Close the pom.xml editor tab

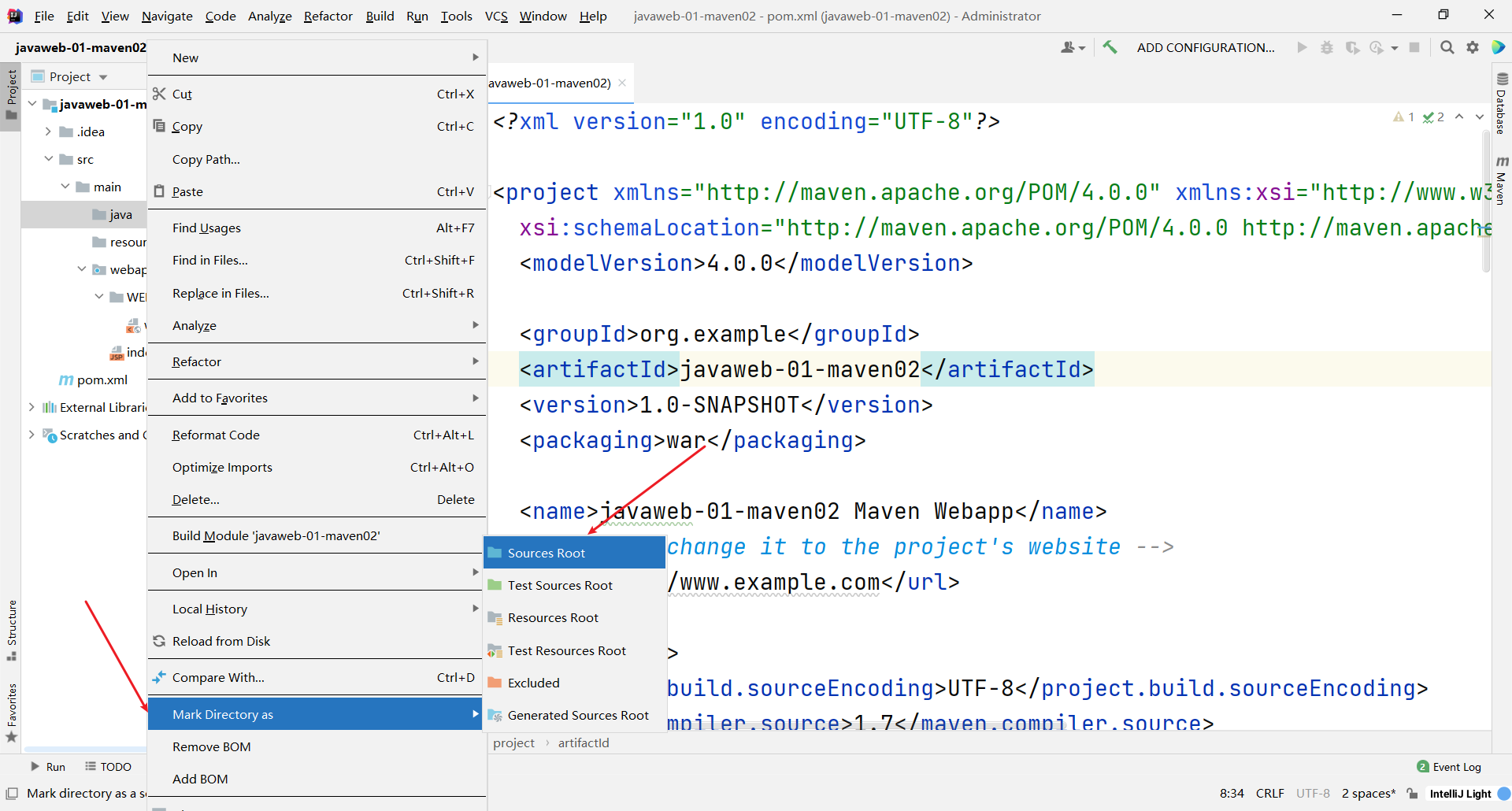click(x=622, y=83)
